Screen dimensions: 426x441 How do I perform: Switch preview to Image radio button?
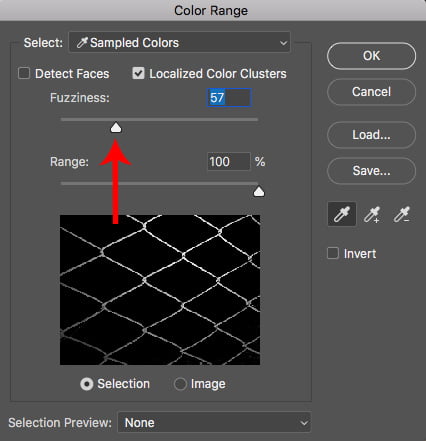click(x=180, y=384)
